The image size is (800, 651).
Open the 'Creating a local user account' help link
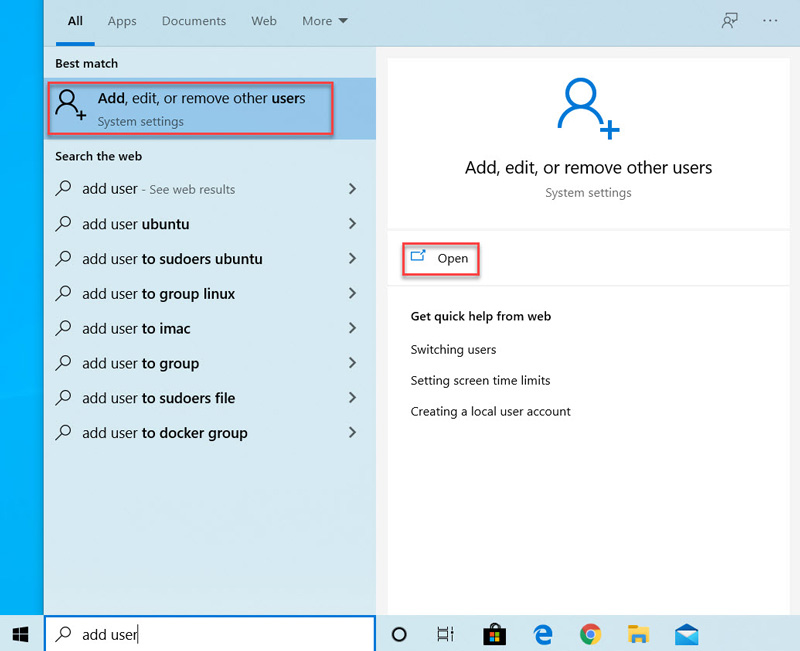click(x=490, y=411)
